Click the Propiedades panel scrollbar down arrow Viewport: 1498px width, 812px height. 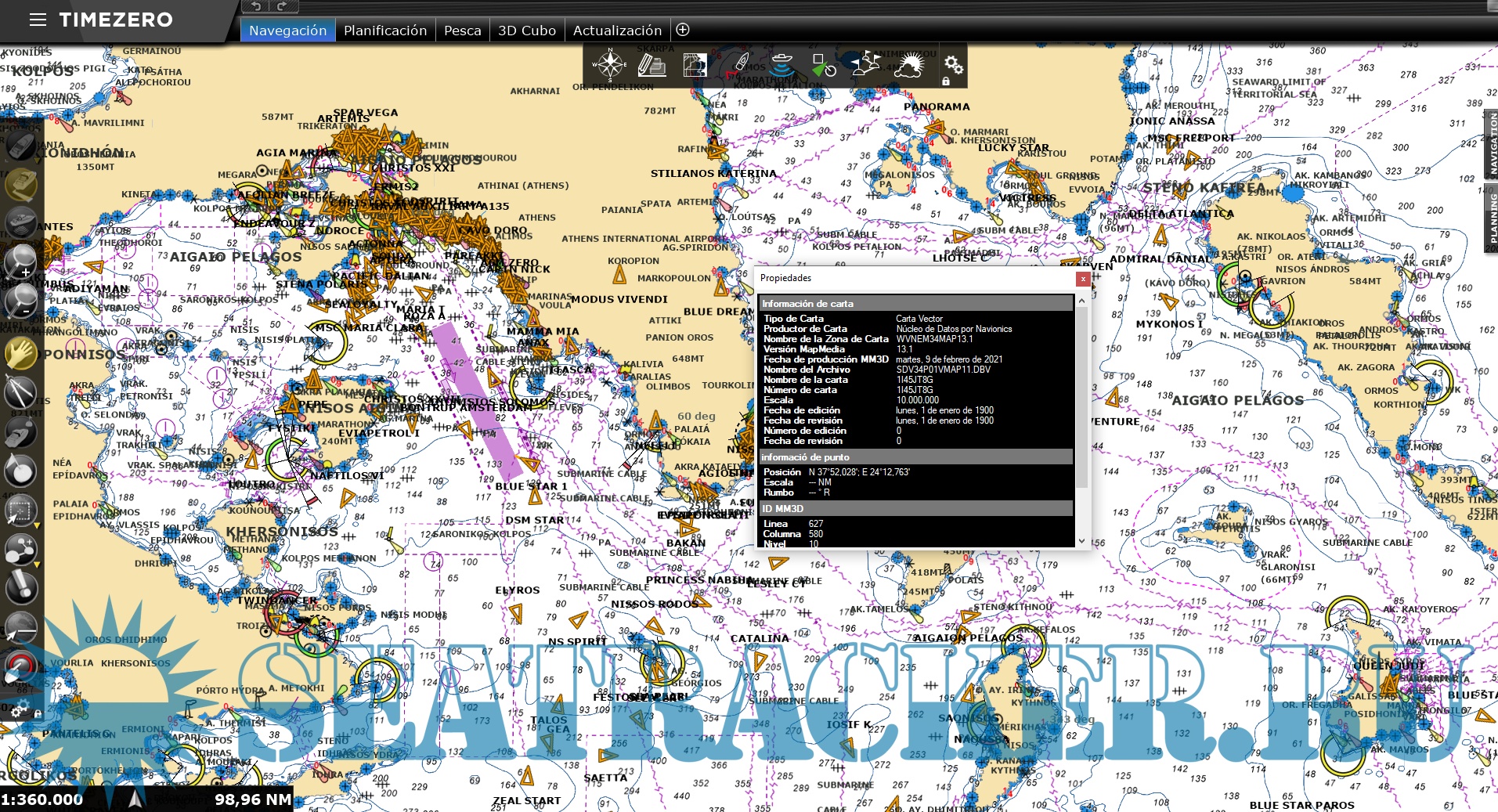(1081, 540)
